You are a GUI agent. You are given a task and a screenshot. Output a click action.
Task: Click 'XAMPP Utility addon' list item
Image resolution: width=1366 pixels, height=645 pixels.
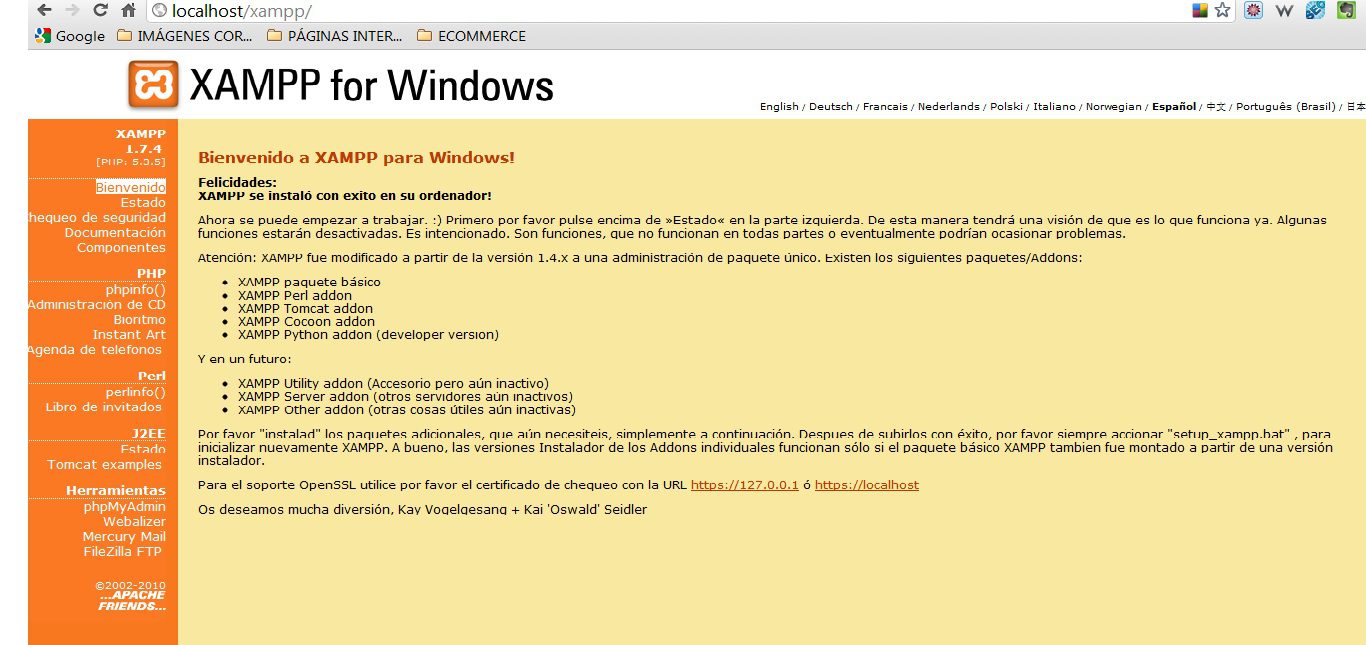coord(393,384)
